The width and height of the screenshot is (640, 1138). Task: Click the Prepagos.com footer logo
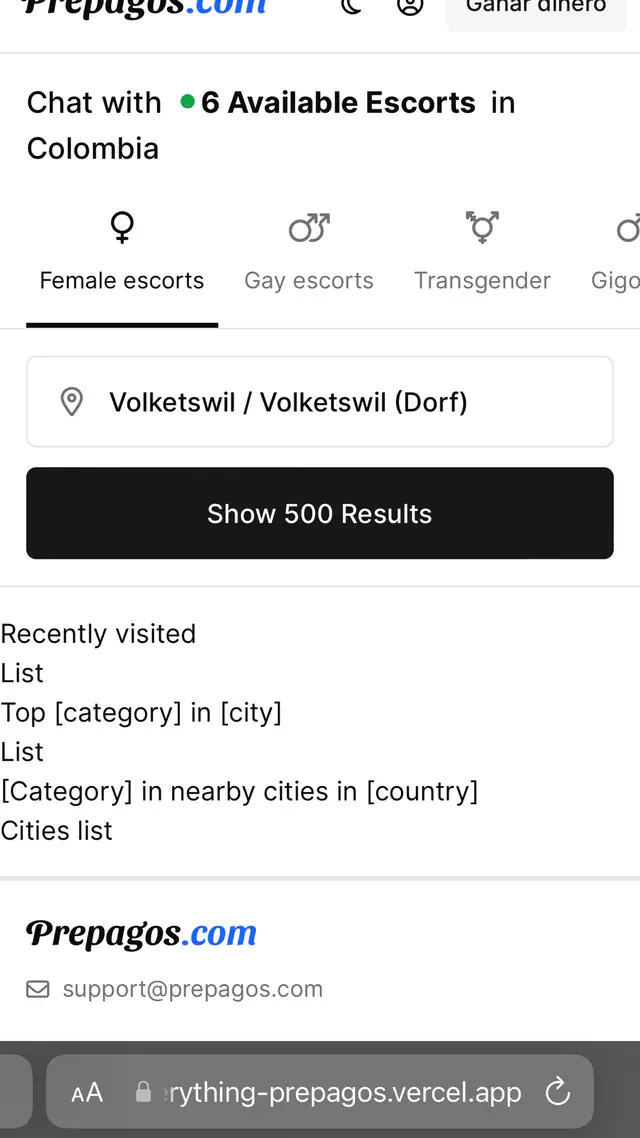tap(140, 932)
